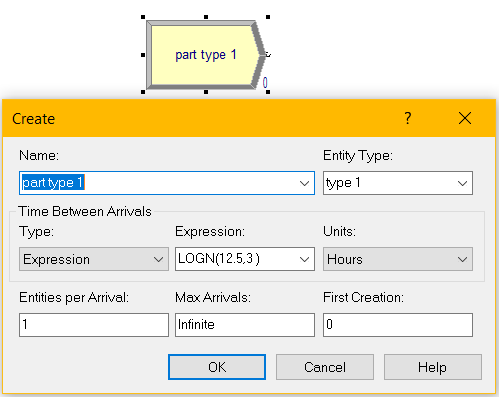Screen dimensions: 499x397
Task: Close the Create dialog with the X
Action: 465,118
